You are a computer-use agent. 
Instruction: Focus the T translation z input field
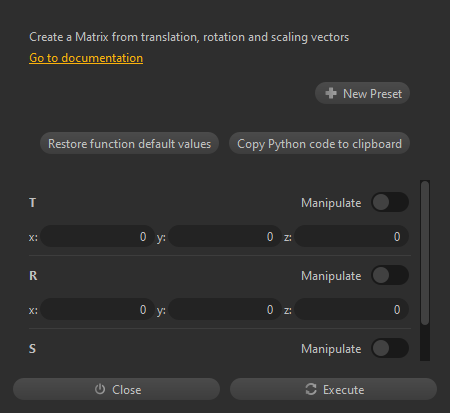[352, 236]
